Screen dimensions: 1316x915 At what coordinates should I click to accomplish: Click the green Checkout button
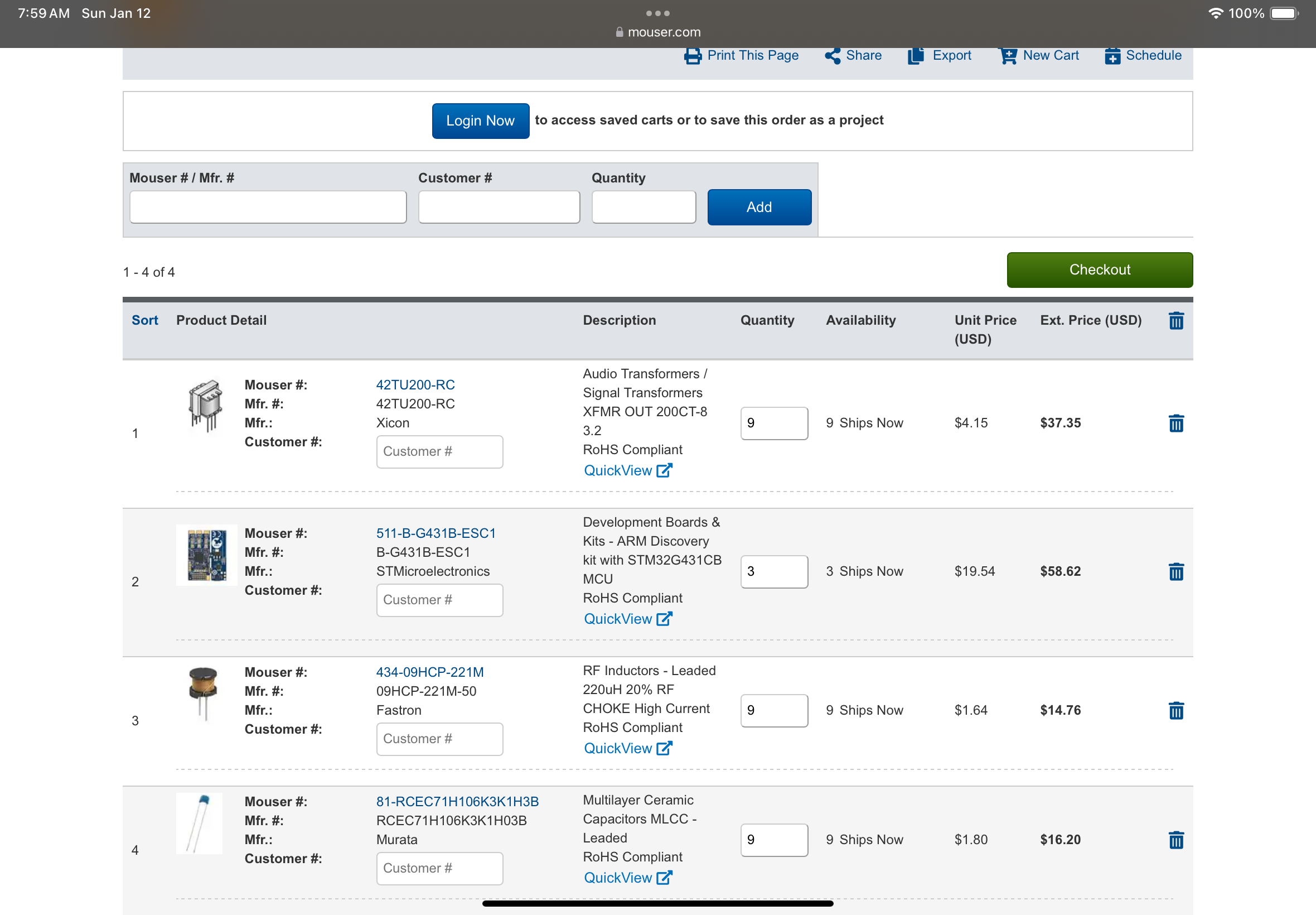1100,270
